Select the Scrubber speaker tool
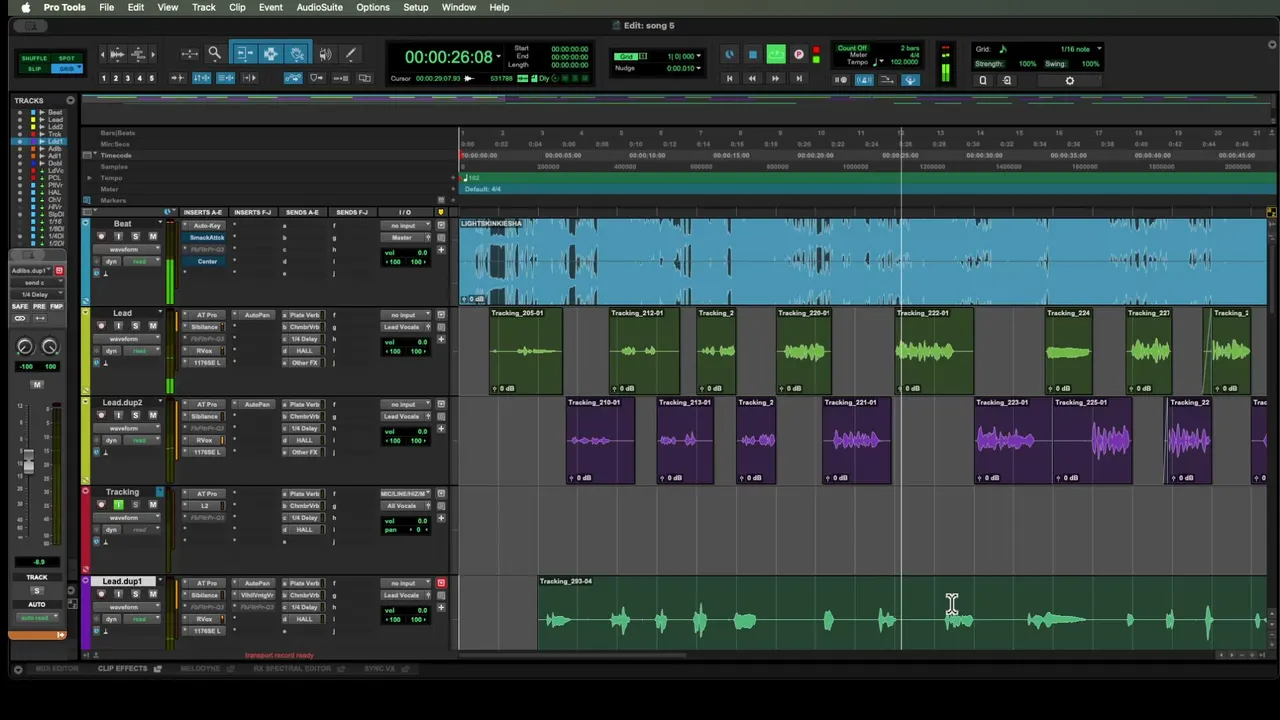Viewport: 1280px width, 720px height. (325, 54)
